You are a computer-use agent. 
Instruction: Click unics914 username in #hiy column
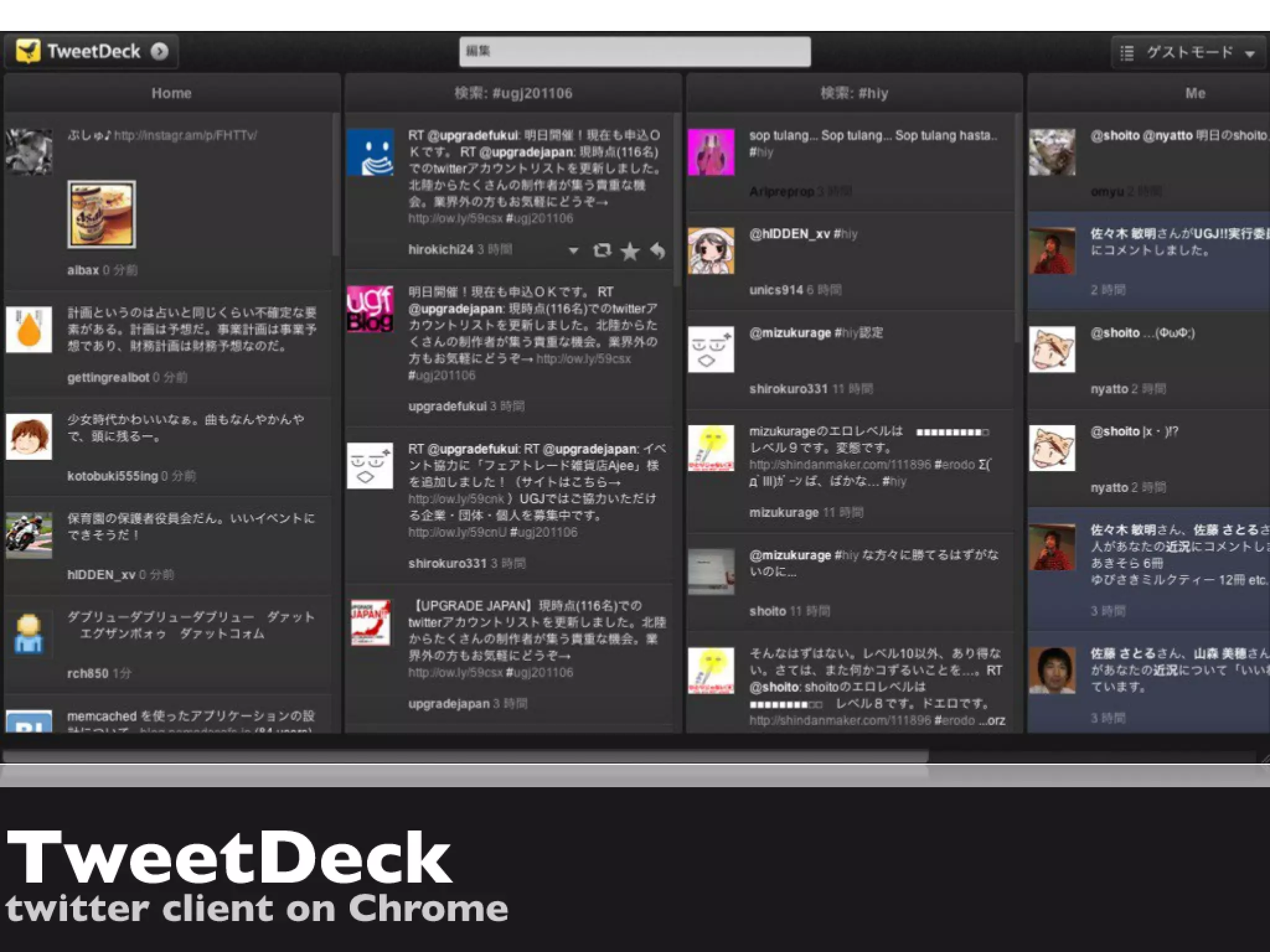(776, 290)
